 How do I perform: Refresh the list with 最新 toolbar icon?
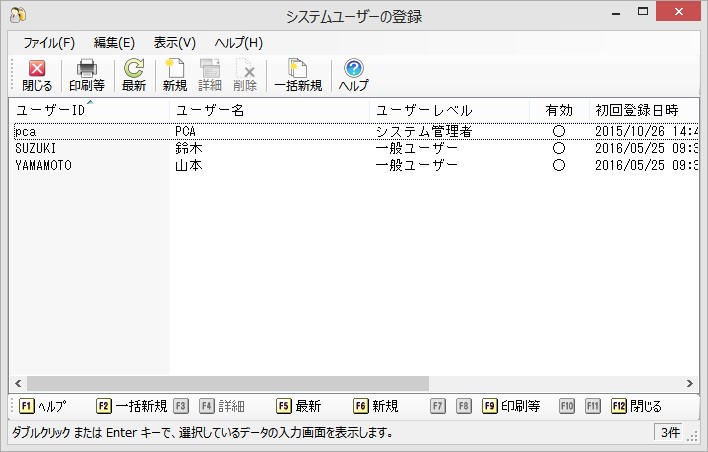coord(134,75)
